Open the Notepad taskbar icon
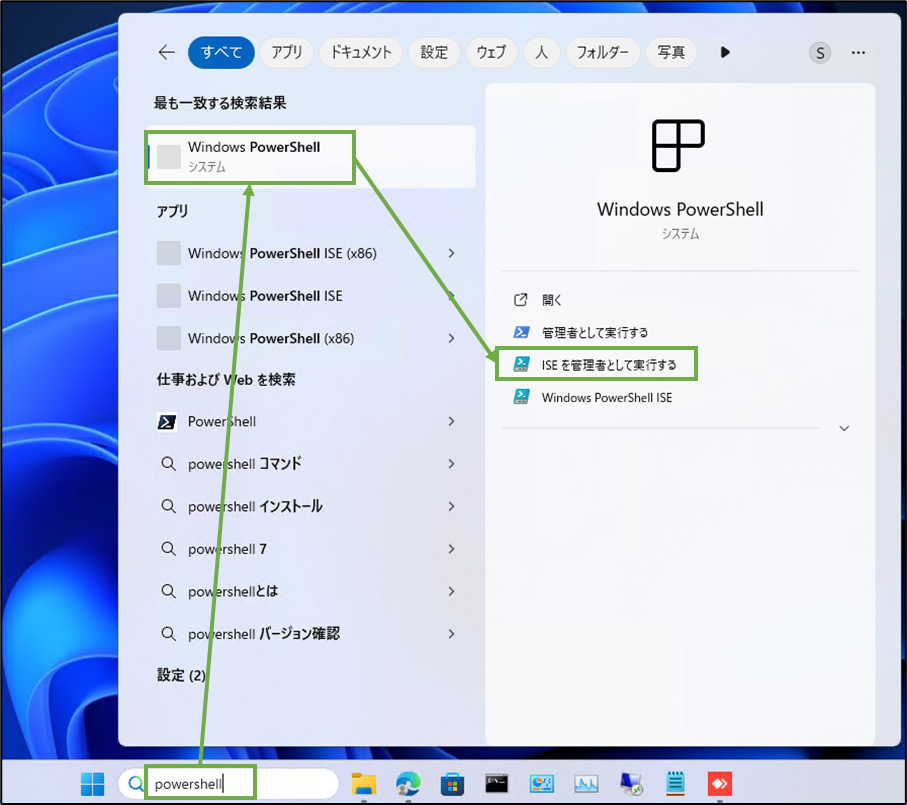The height and width of the screenshot is (805, 907). tap(675, 784)
